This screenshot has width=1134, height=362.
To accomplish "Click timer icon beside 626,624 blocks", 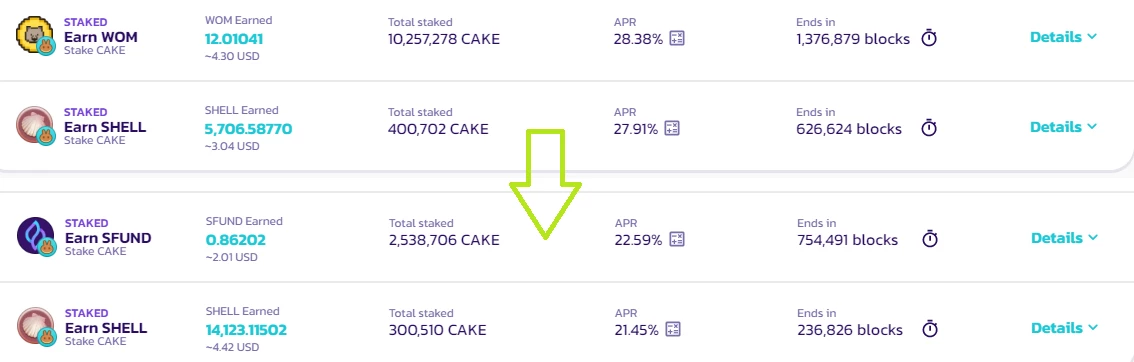I will (x=929, y=129).
